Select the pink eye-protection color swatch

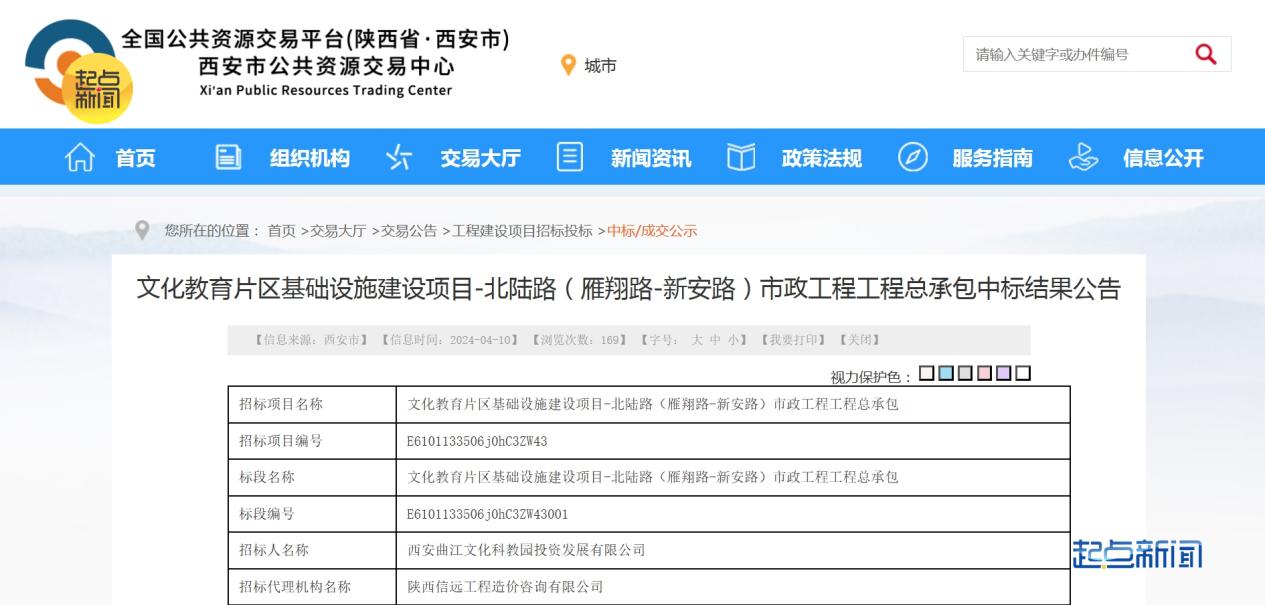pyautogui.click(x=984, y=374)
